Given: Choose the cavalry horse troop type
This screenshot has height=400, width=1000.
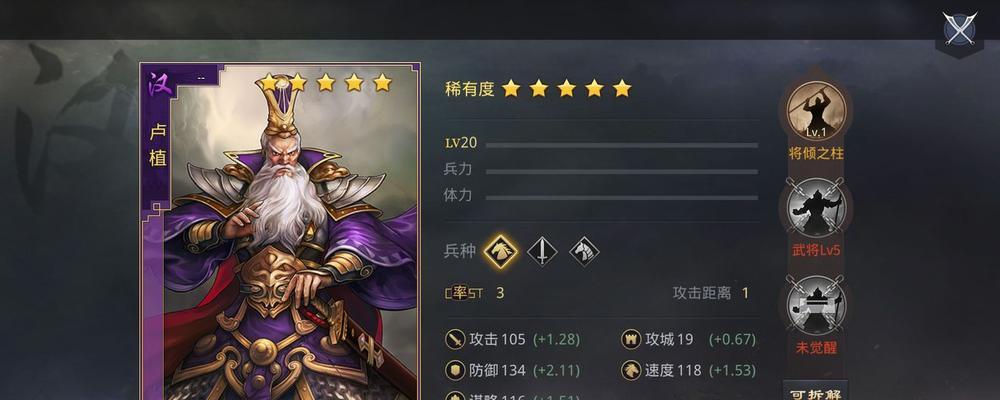Looking at the screenshot, I should 500,251.
